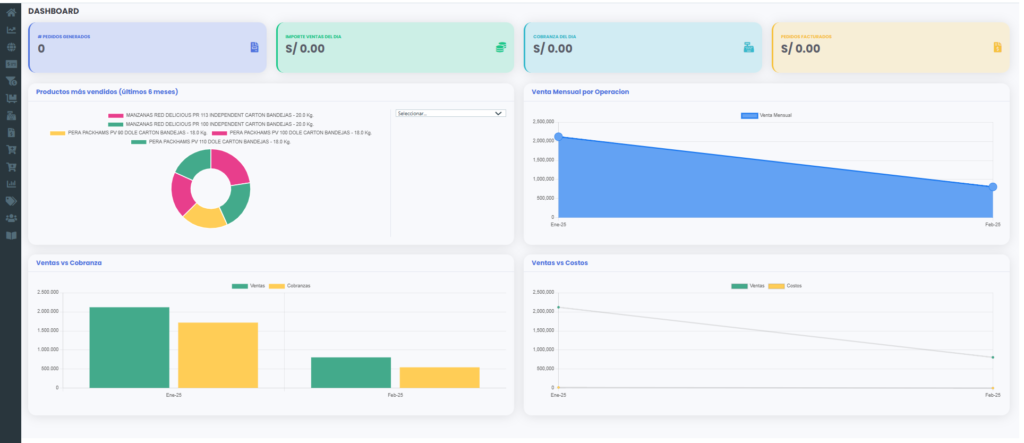1024x443 pixels.
Task: Click the cash register icon in Cobranza card
Action: 748,47
